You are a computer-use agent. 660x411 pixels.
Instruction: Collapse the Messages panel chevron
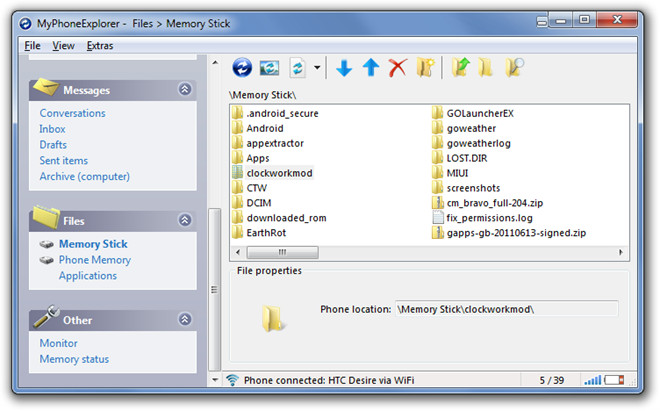[x=185, y=89]
